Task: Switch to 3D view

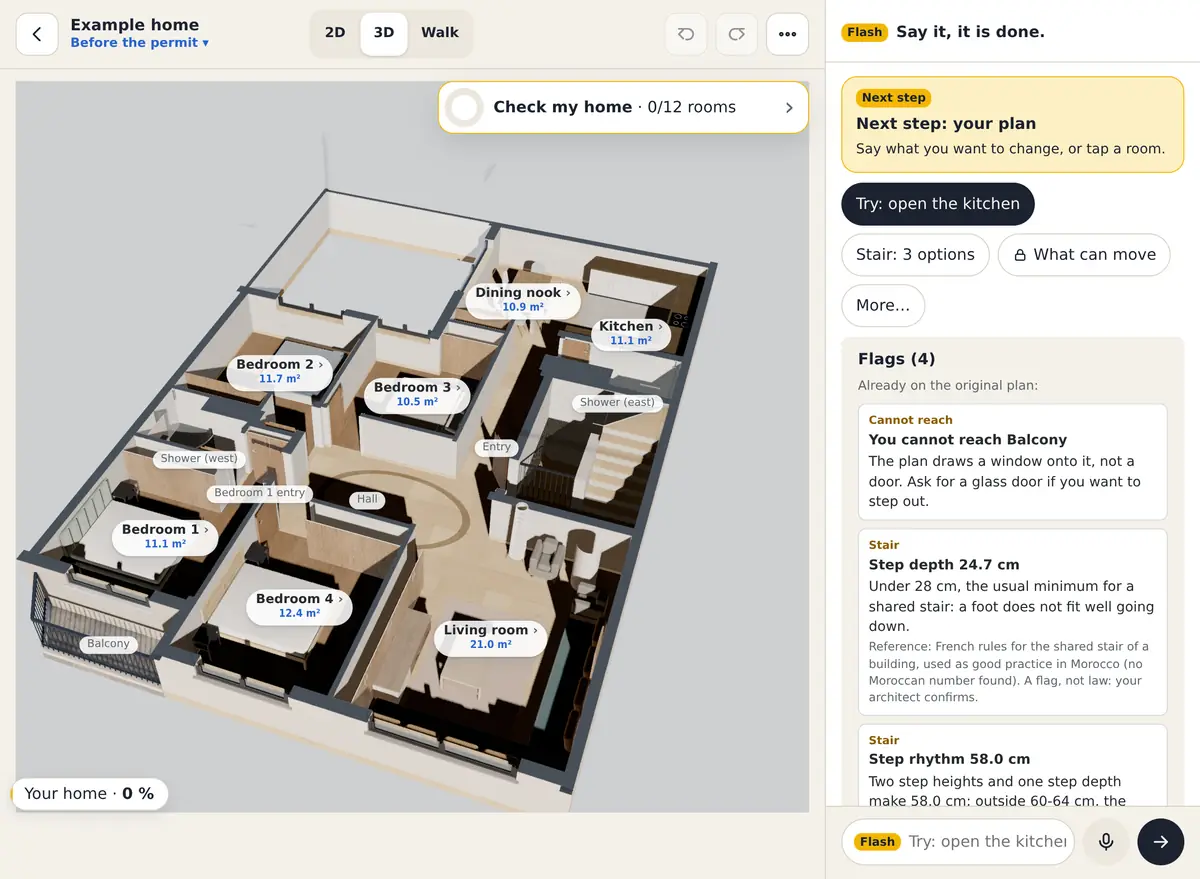Action: click(x=384, y=33)
